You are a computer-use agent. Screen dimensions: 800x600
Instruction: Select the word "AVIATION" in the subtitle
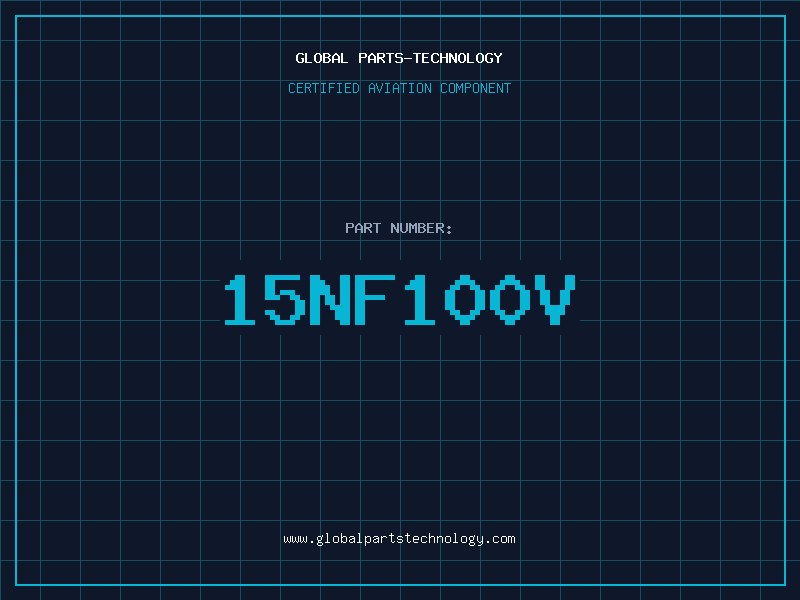point(400,89)
